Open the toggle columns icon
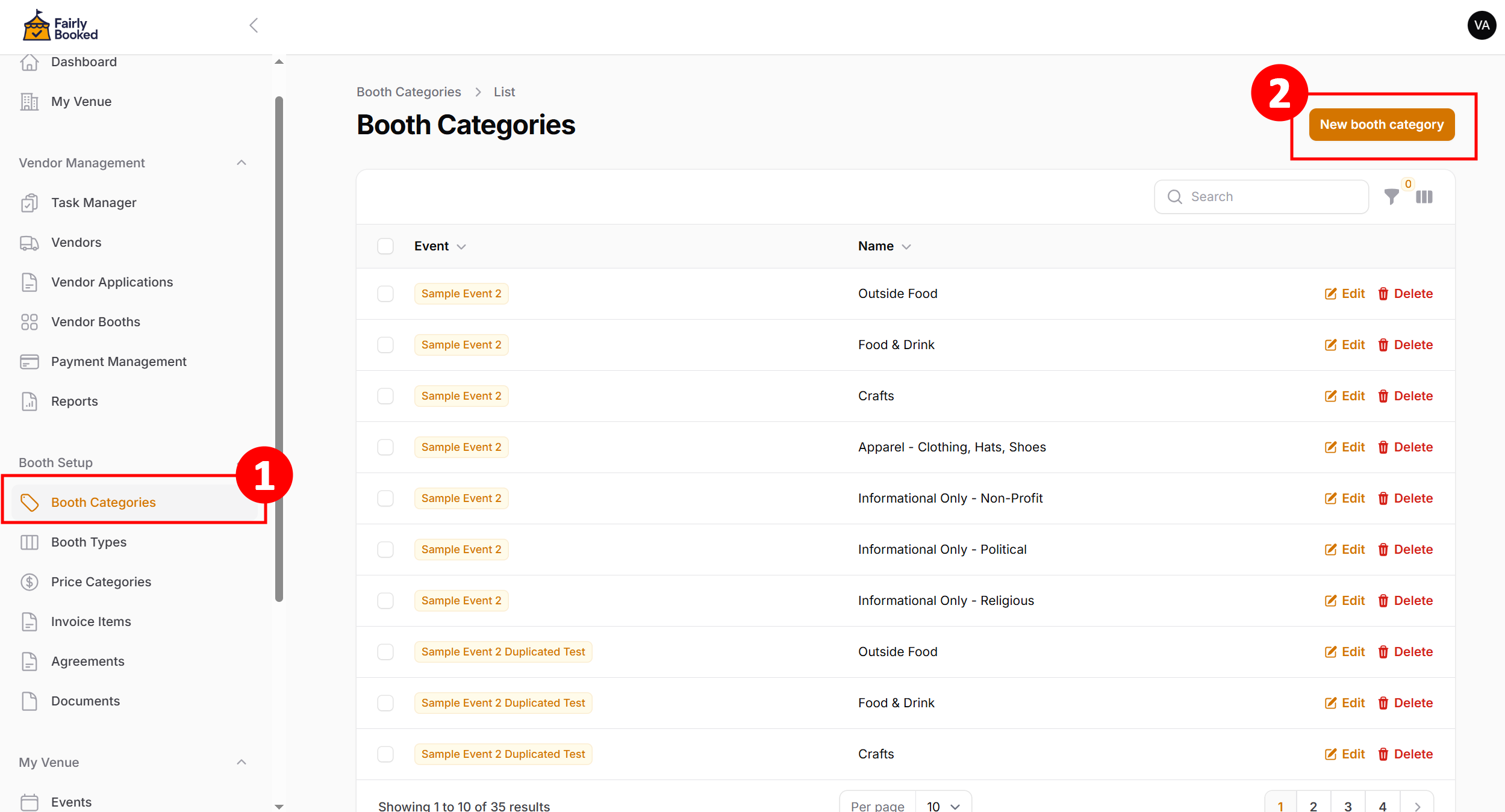The image size is (1505, 812). tap(1424, 197)
